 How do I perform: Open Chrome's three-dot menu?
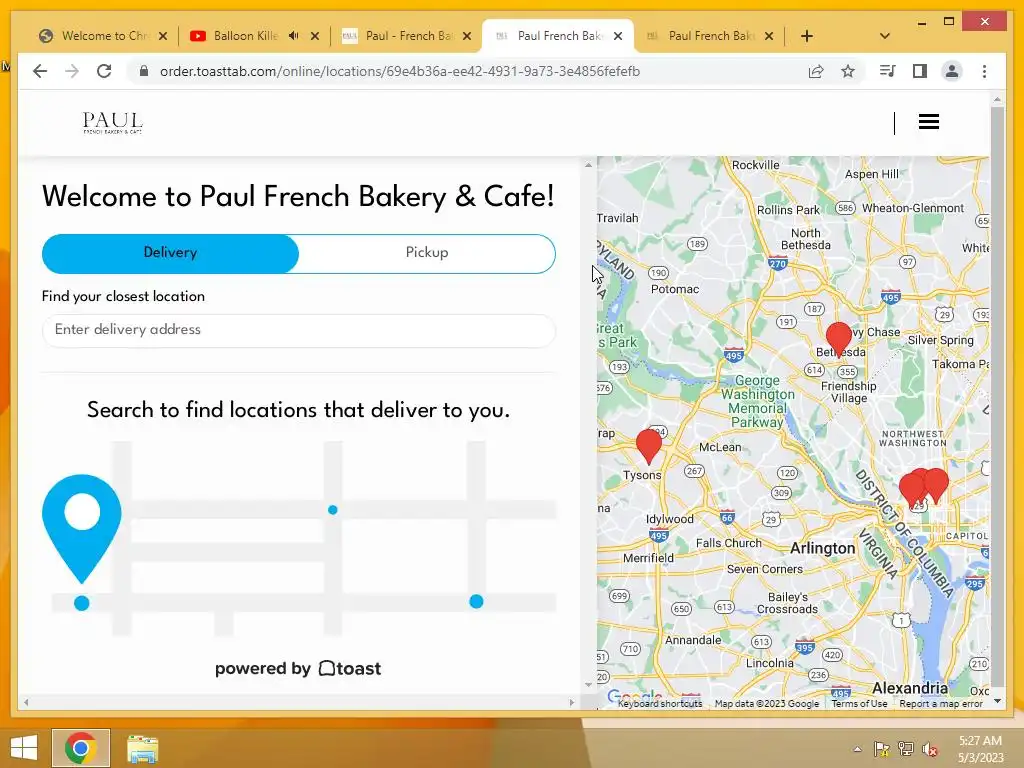[984, 71]
